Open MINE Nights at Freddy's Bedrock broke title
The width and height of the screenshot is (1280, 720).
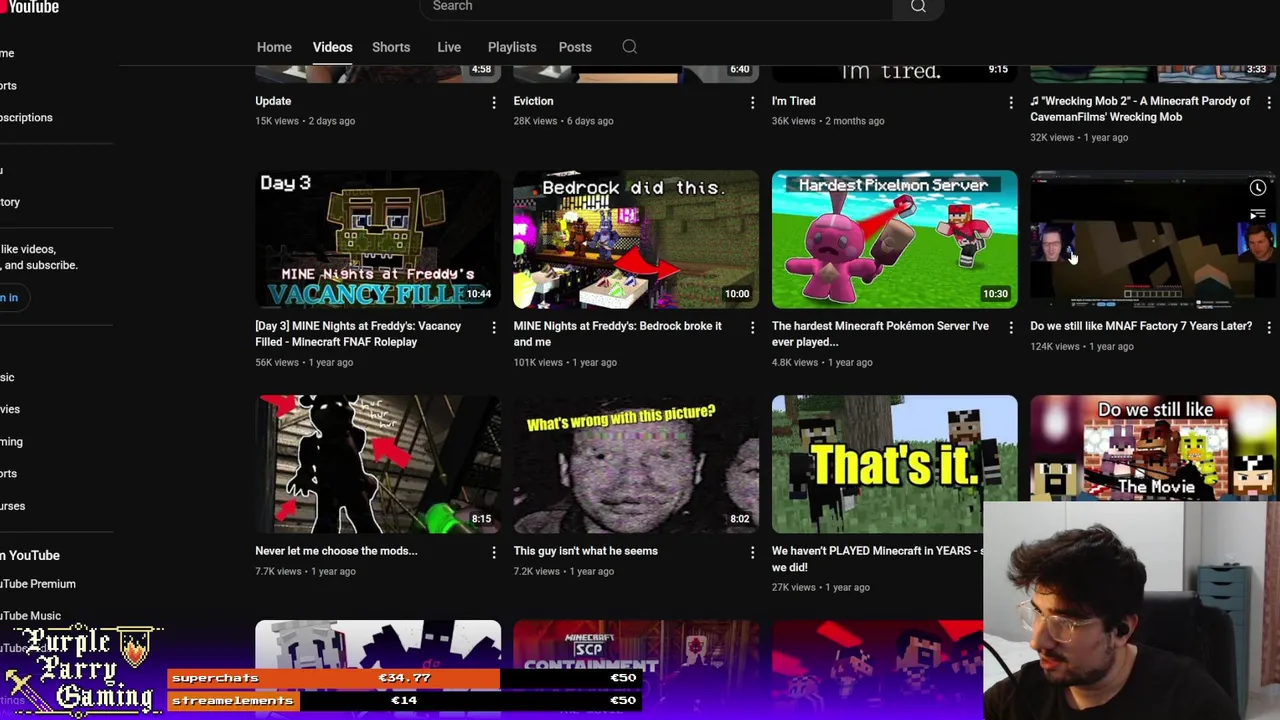(618, 334)
